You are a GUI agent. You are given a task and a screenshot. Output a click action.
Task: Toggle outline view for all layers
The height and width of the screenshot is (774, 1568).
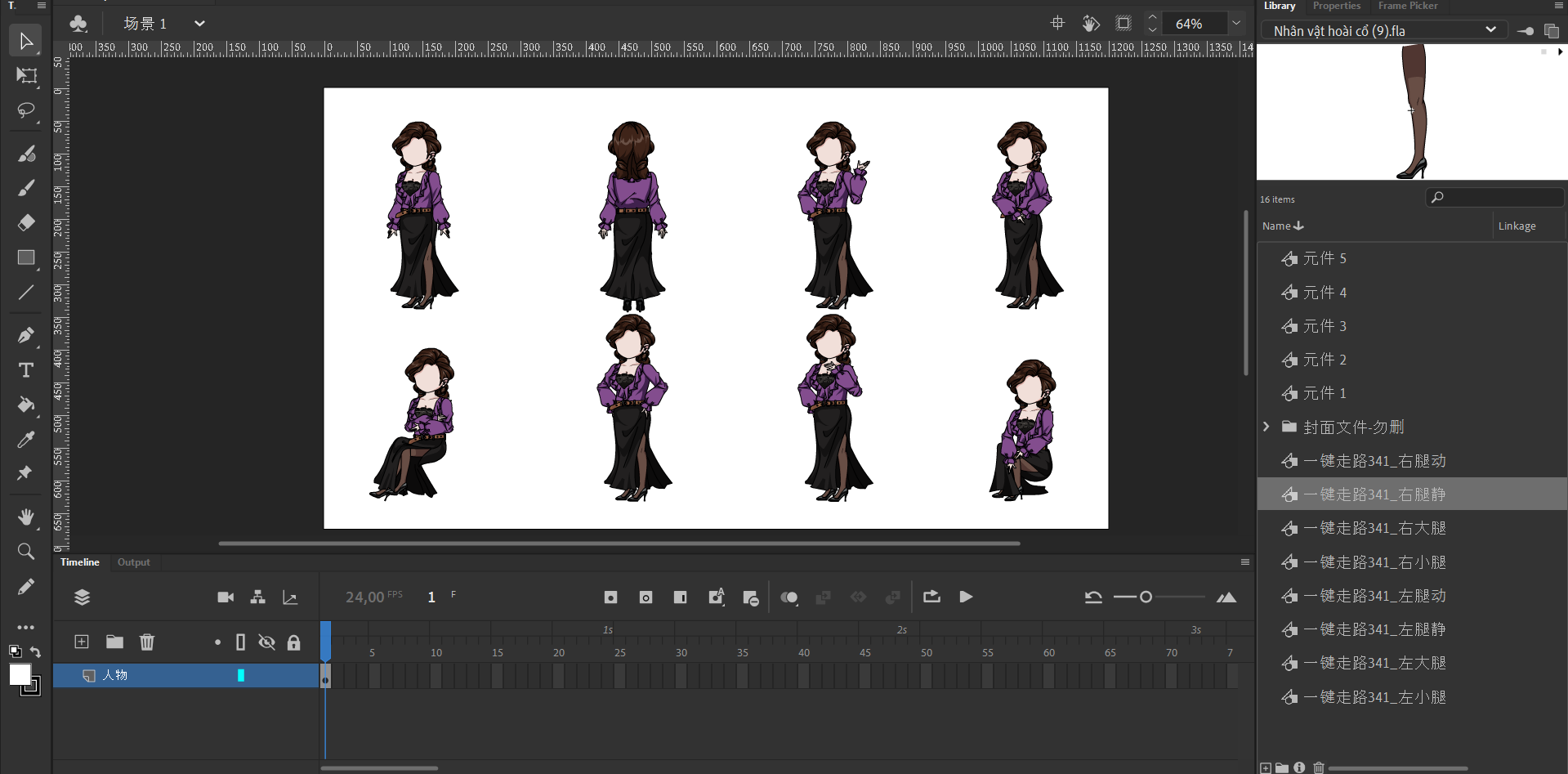[x=240, y=642]
